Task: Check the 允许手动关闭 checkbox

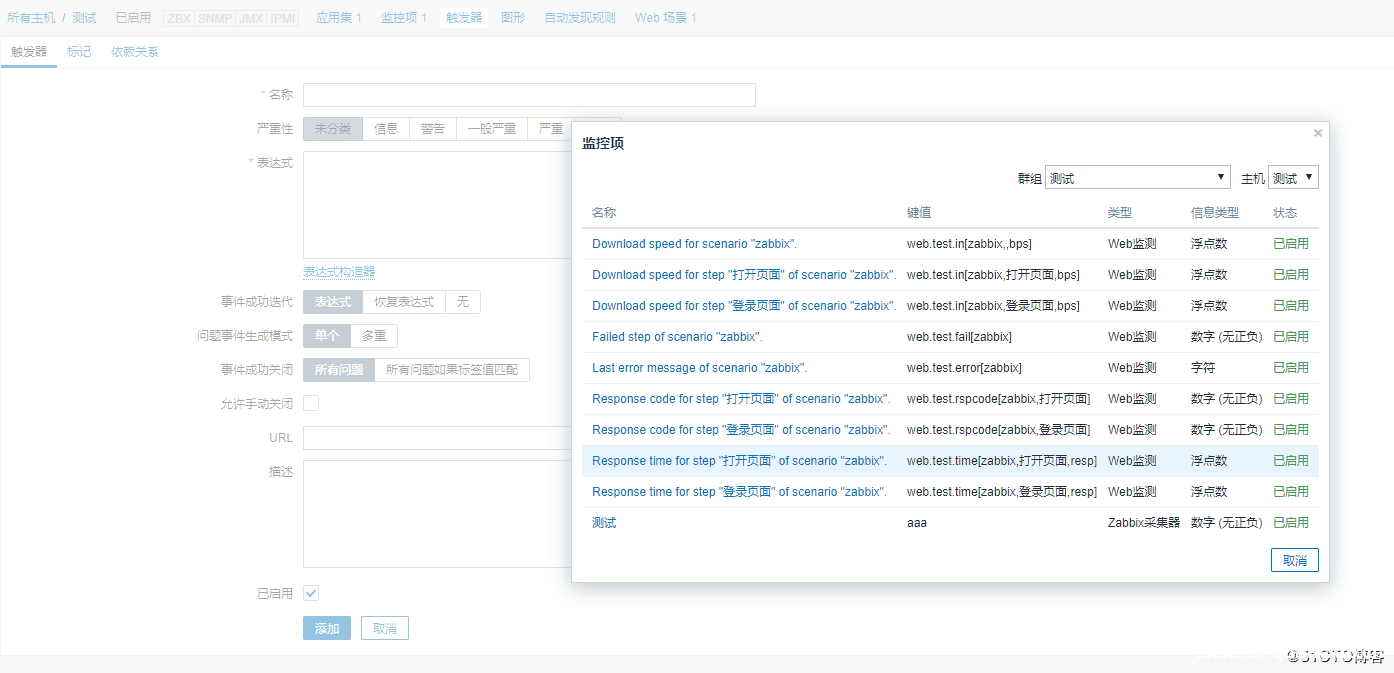Action: click(311, 403)
